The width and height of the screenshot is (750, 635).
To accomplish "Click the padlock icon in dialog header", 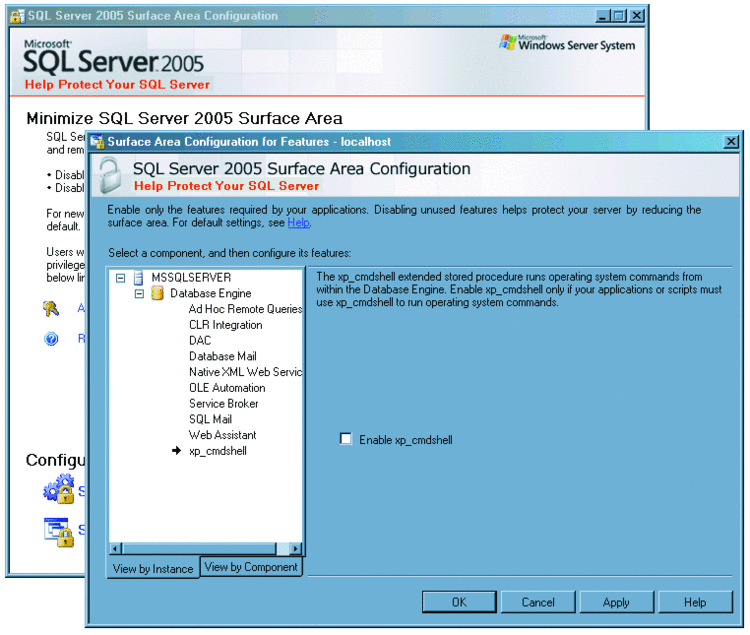I will [x=110, y=175].
